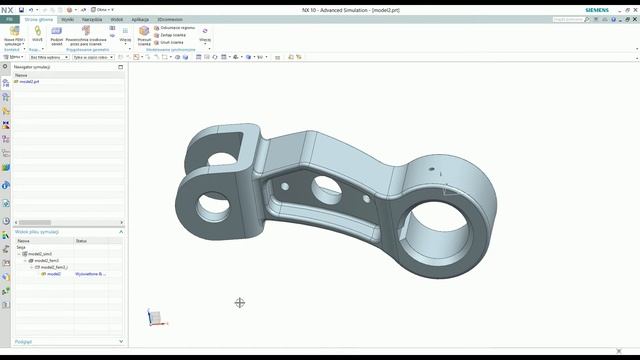Select model2.prt in the navigator
This screenshot has width=640, height=360.
click(29, 82)
